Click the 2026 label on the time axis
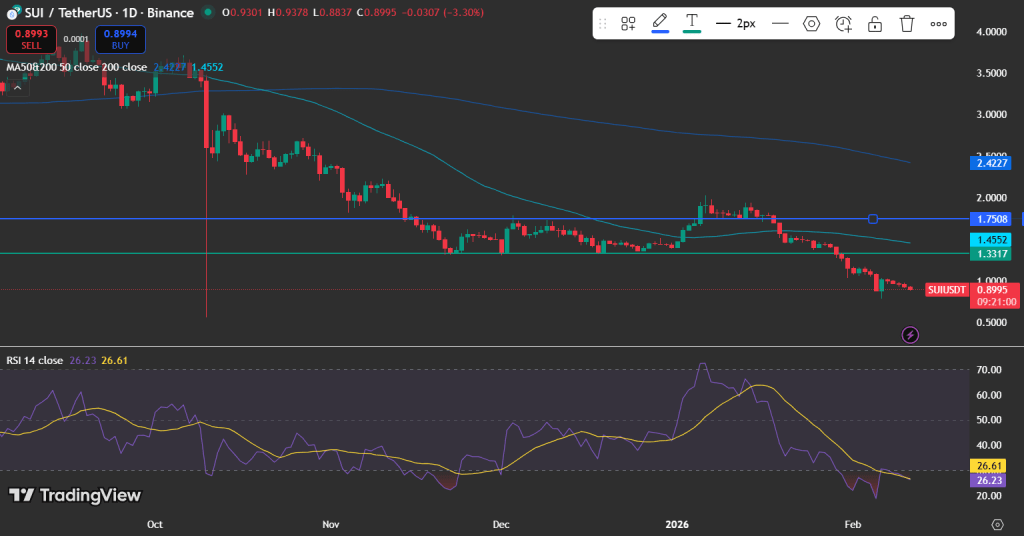The height and width of the screenshot is (536, 1024). coord(677,524)
